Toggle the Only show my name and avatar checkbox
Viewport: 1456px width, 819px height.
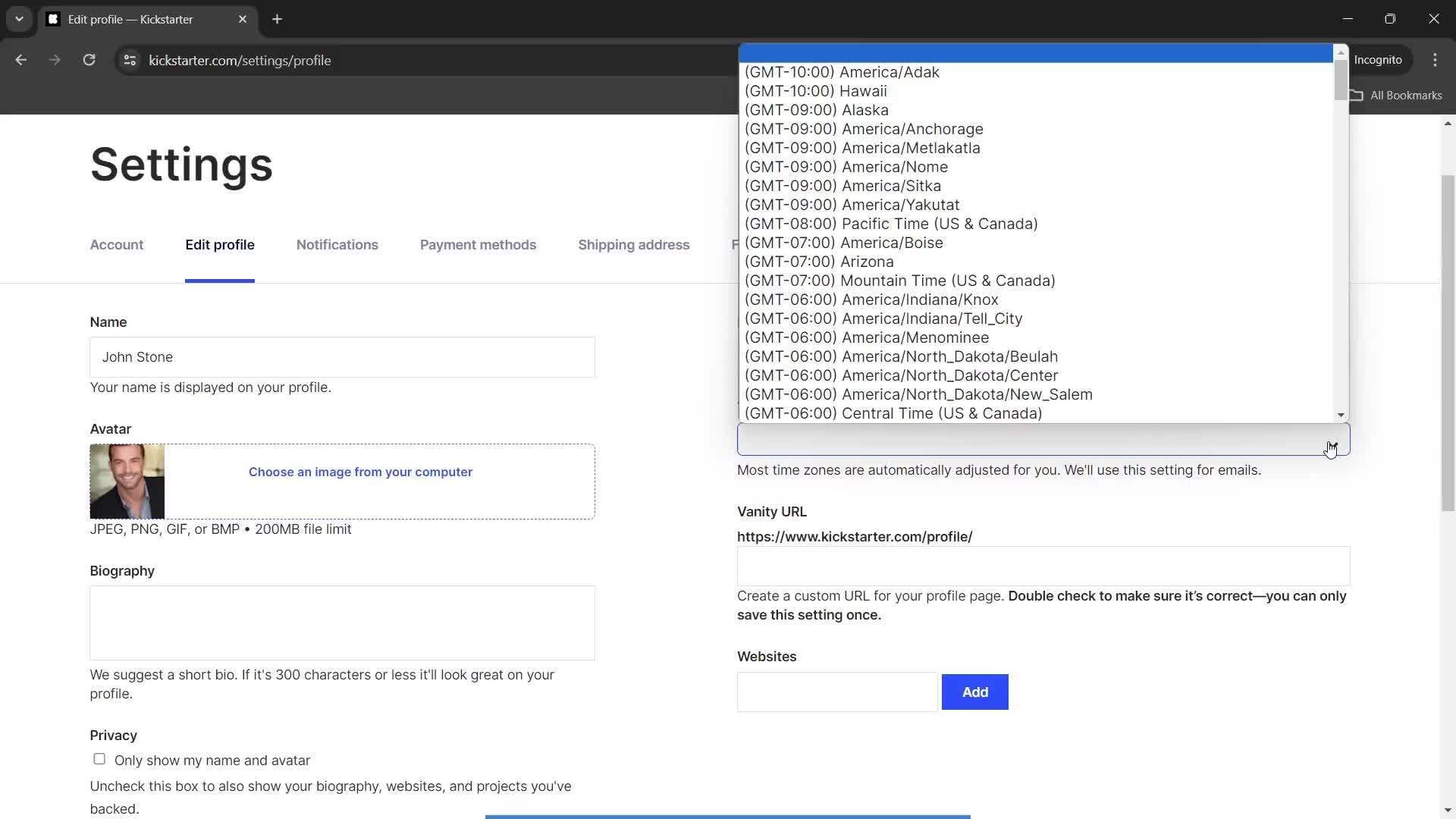click(x=99, y=758)
